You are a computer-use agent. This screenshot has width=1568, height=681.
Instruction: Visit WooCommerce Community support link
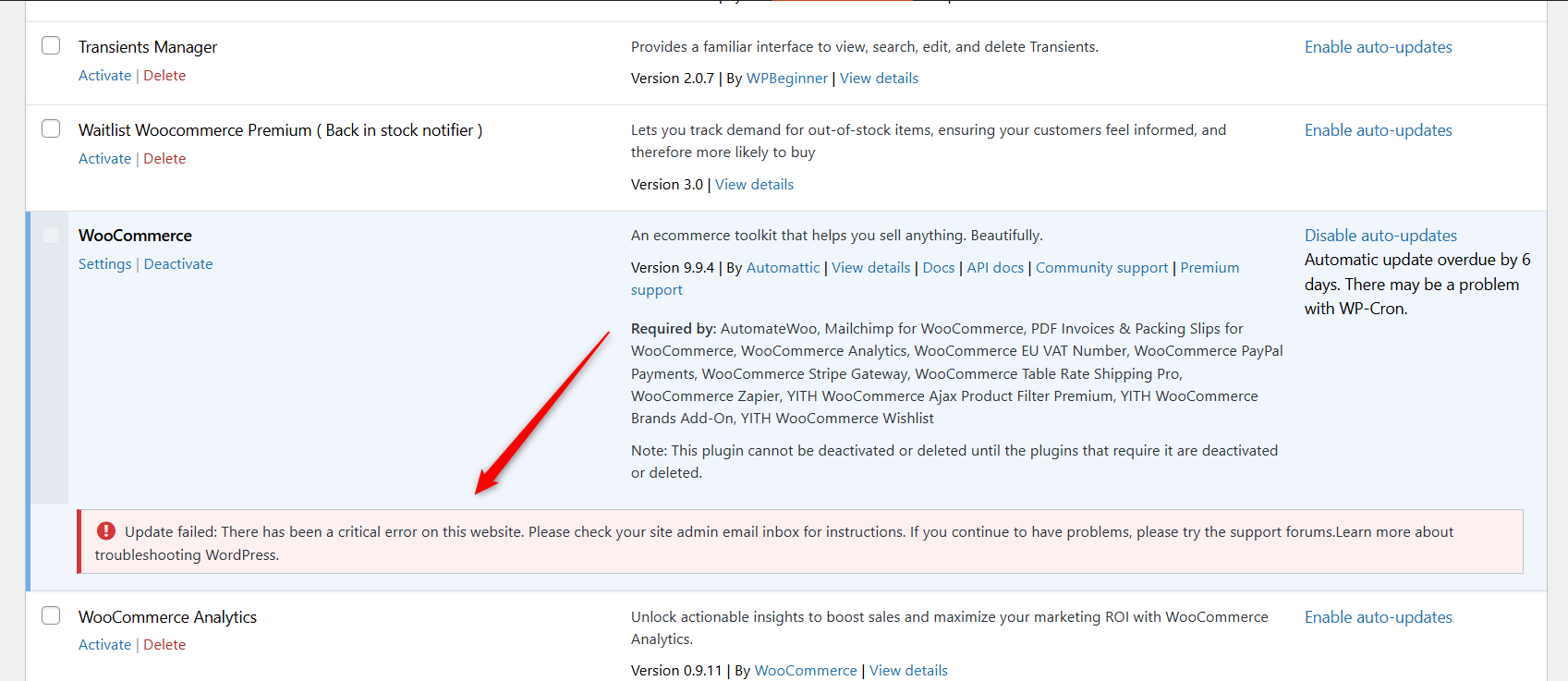point(1101,268)
